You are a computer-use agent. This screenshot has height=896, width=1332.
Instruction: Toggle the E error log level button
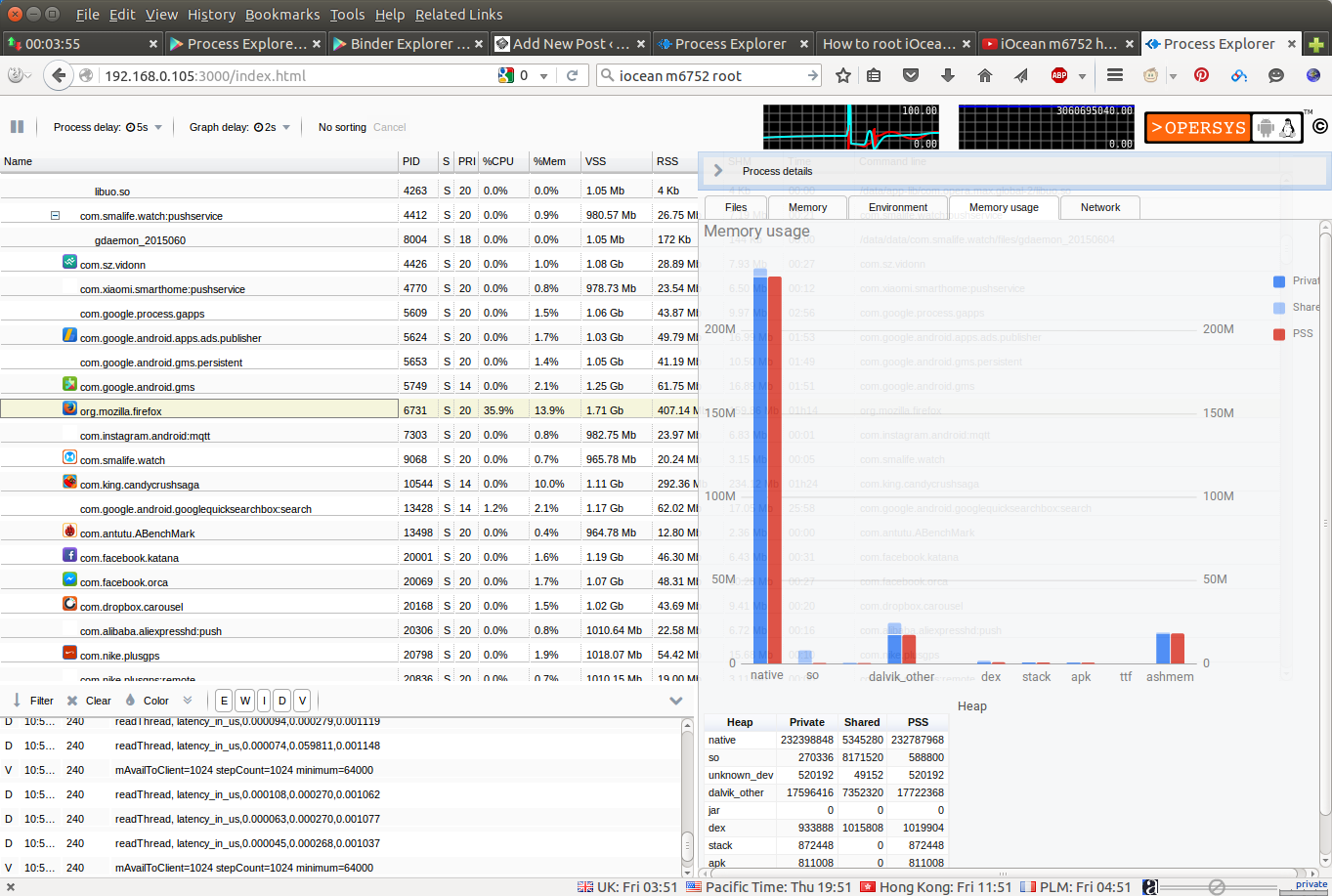[225, 701]
